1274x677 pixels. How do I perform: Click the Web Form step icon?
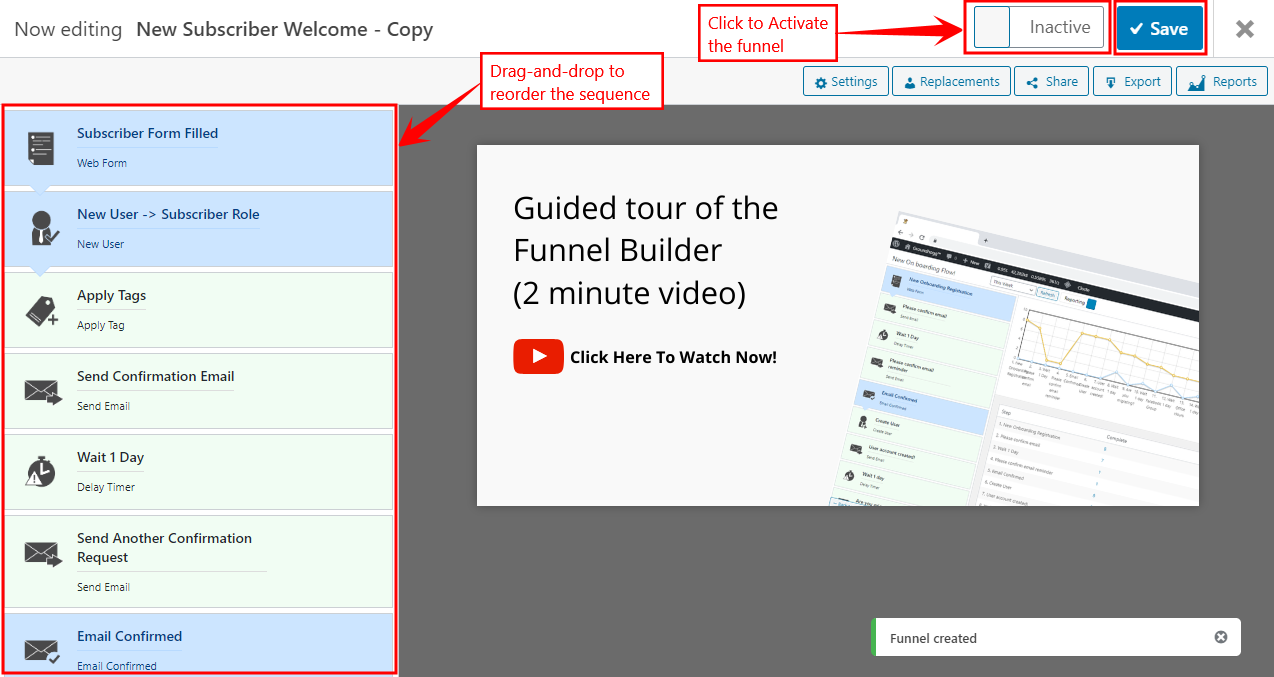[x=40, y=148]
